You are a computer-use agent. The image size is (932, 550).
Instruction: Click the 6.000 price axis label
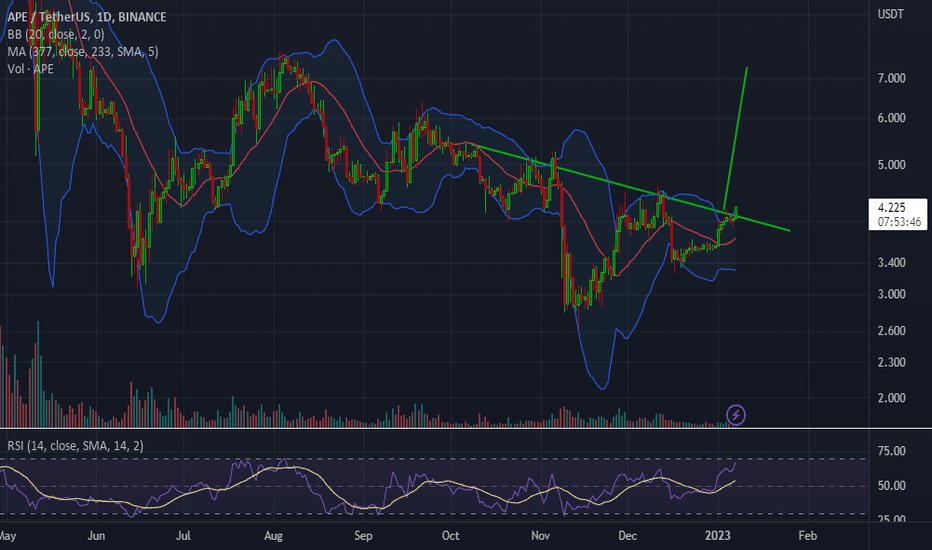(892, 118)
